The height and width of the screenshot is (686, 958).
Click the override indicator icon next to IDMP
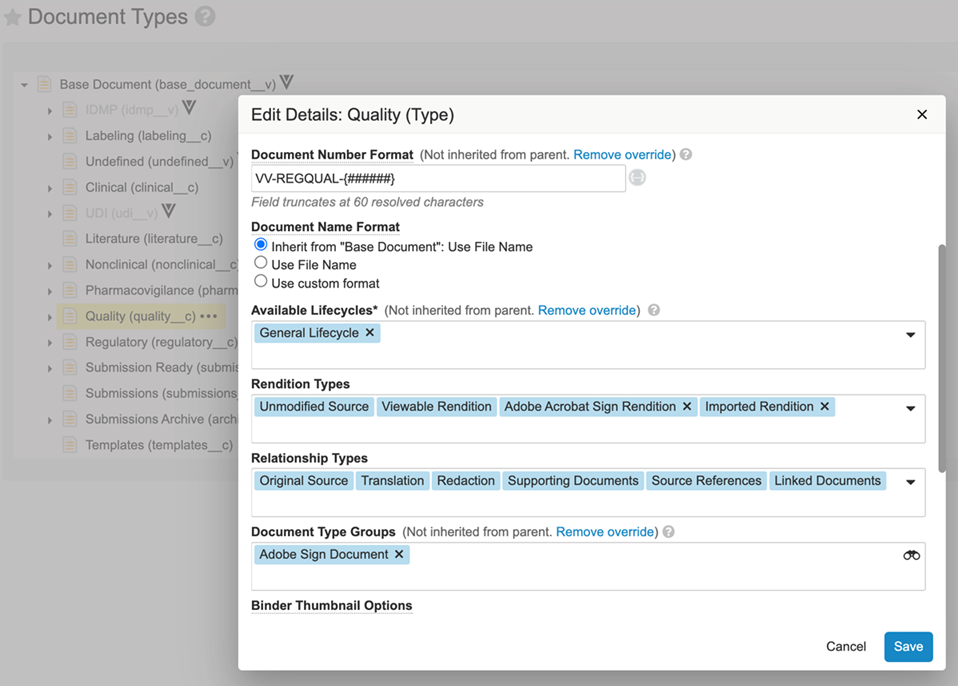pyautogui.click(x=187, y=108)
